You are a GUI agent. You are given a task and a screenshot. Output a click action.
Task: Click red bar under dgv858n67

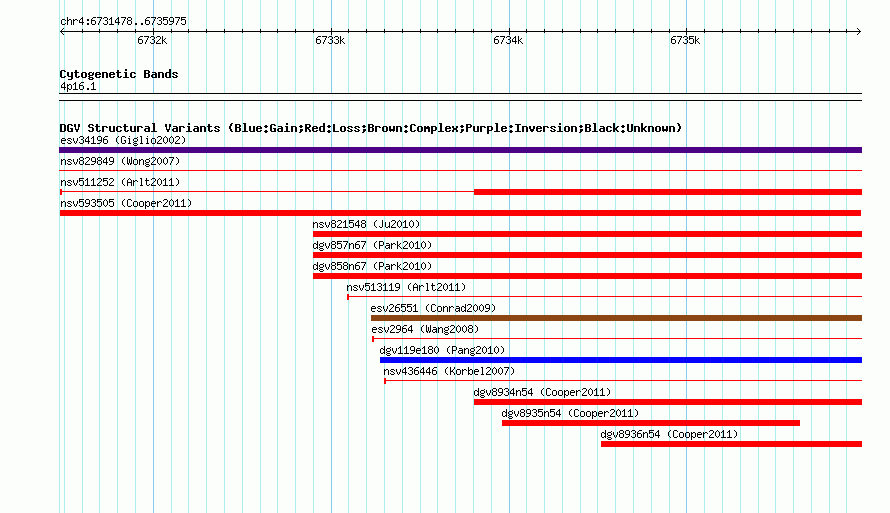pyautogui.click(x=587, y=276)
